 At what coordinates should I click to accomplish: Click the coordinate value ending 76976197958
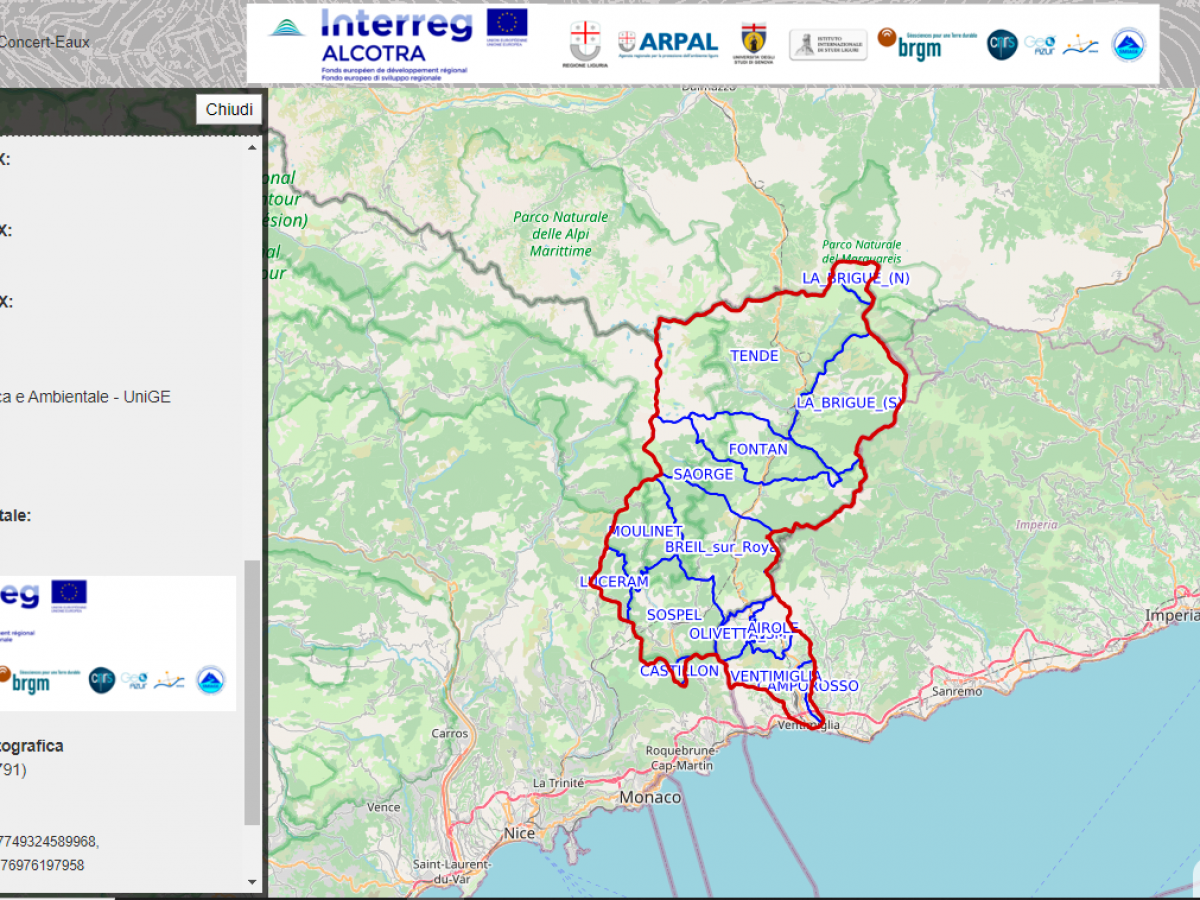pos(42,865)
